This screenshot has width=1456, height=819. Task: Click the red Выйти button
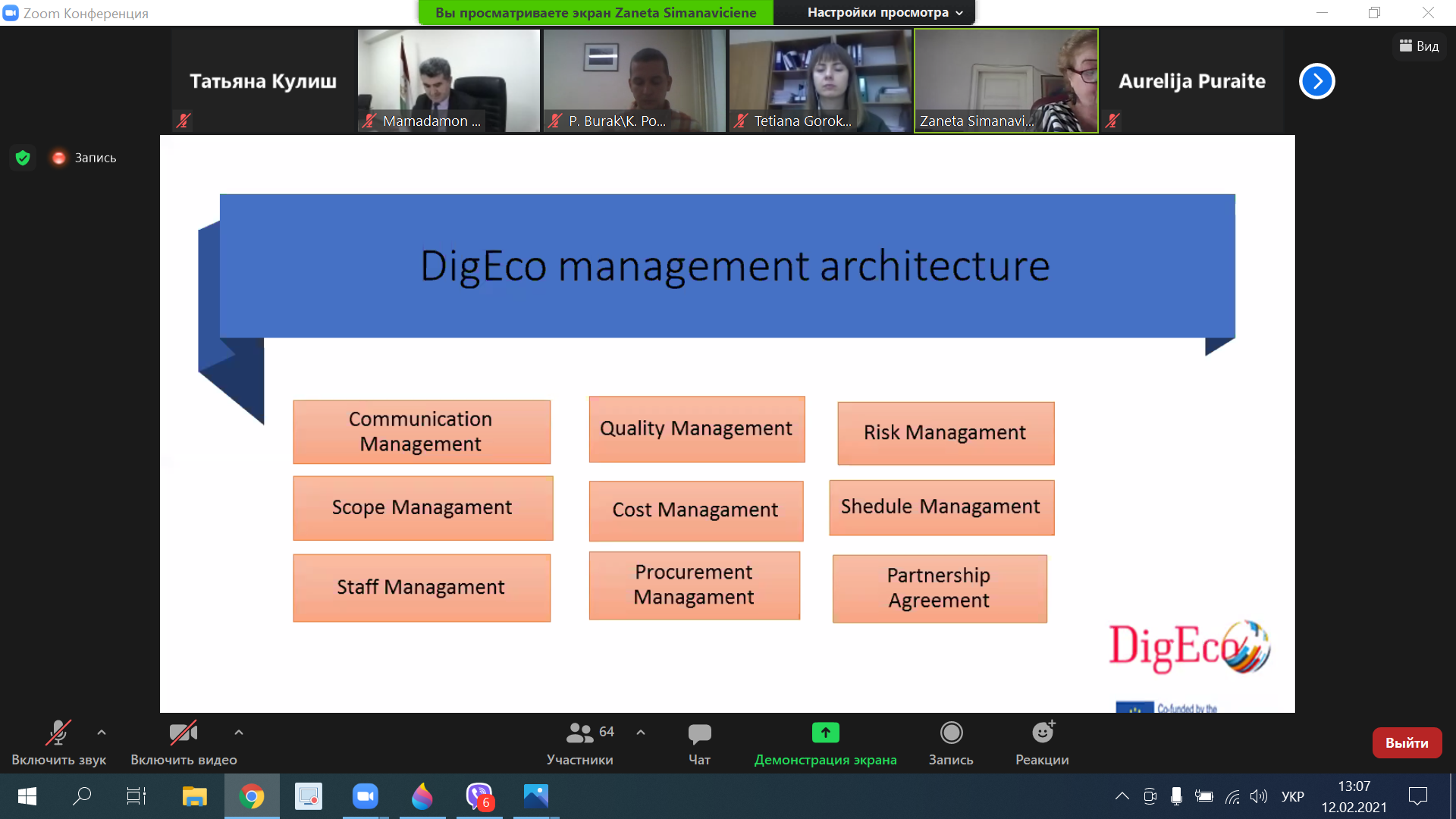(1407, 743)
